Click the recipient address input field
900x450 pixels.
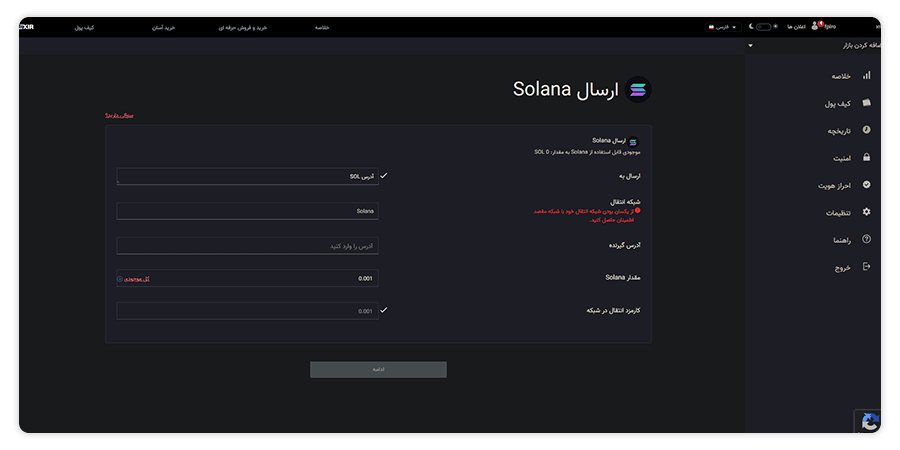pos(247,246)
